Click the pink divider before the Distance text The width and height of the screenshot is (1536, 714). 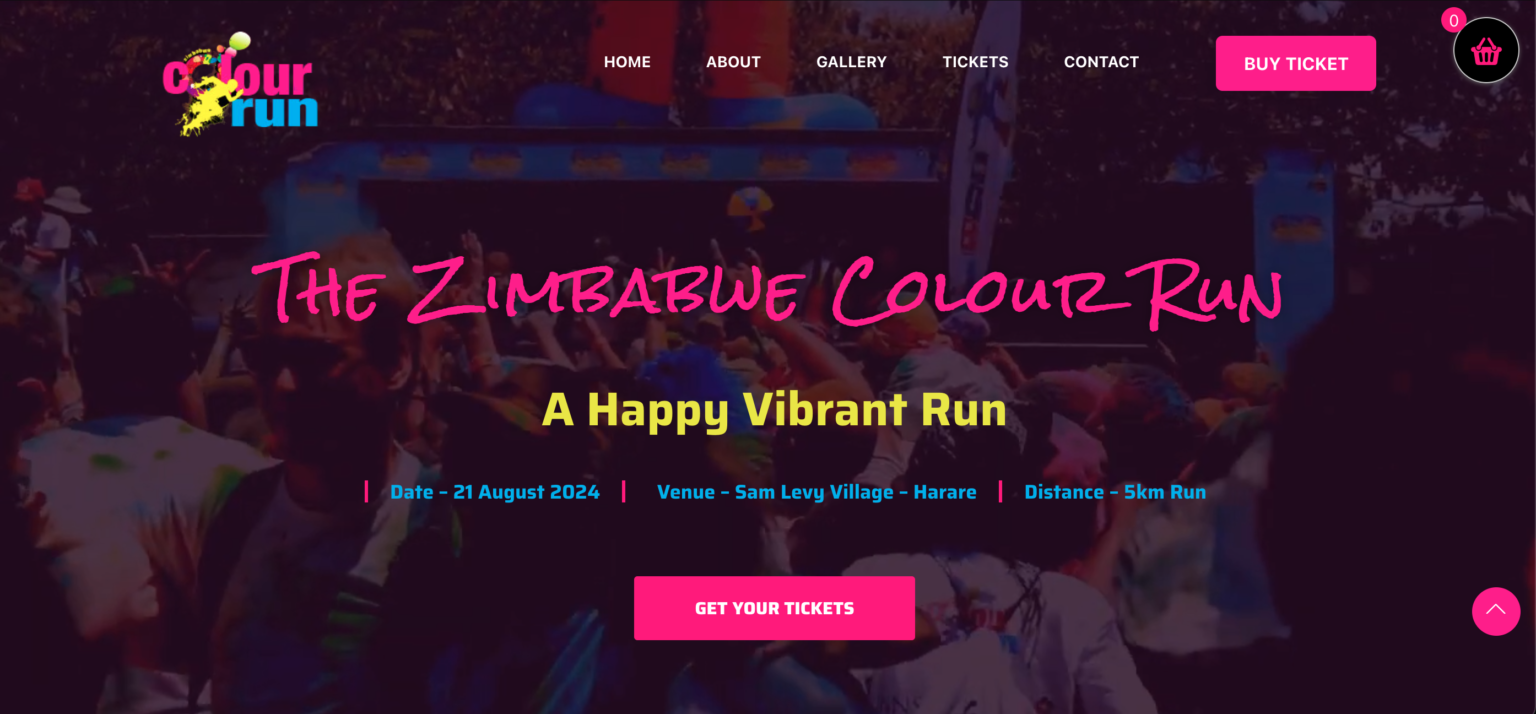point(1000,492)
